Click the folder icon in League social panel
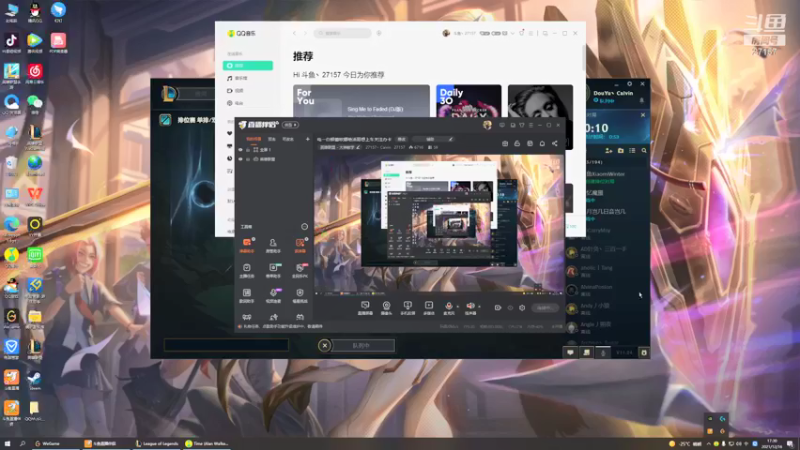This screenshot has width=800, height=450. [x=620, y=151]
